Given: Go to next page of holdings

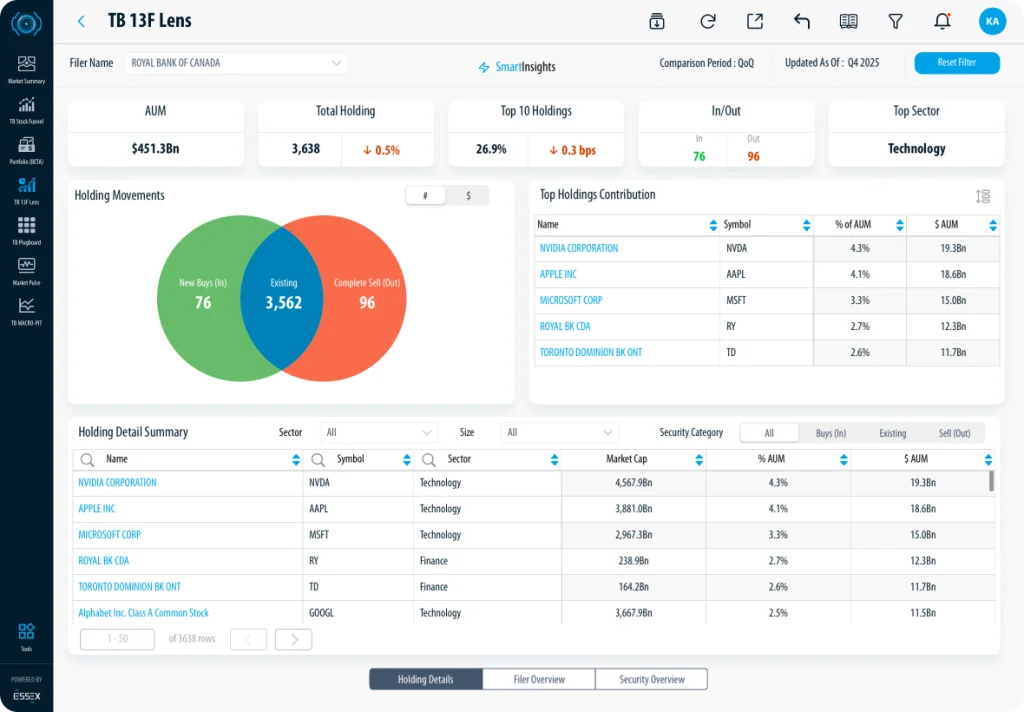Looking at the screenshot, I should 294,639.
